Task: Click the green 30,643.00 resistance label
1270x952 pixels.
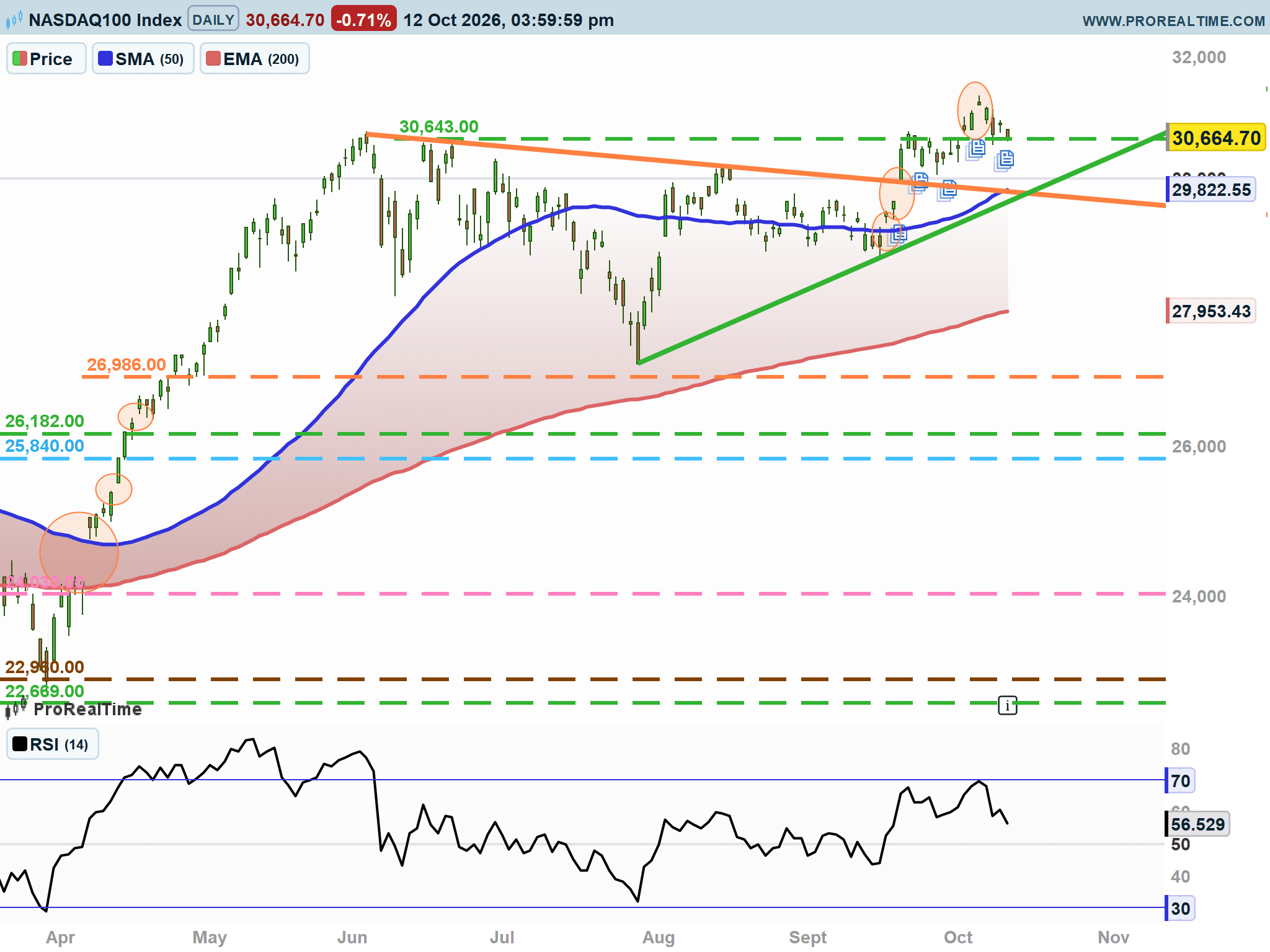Action: 439,126
